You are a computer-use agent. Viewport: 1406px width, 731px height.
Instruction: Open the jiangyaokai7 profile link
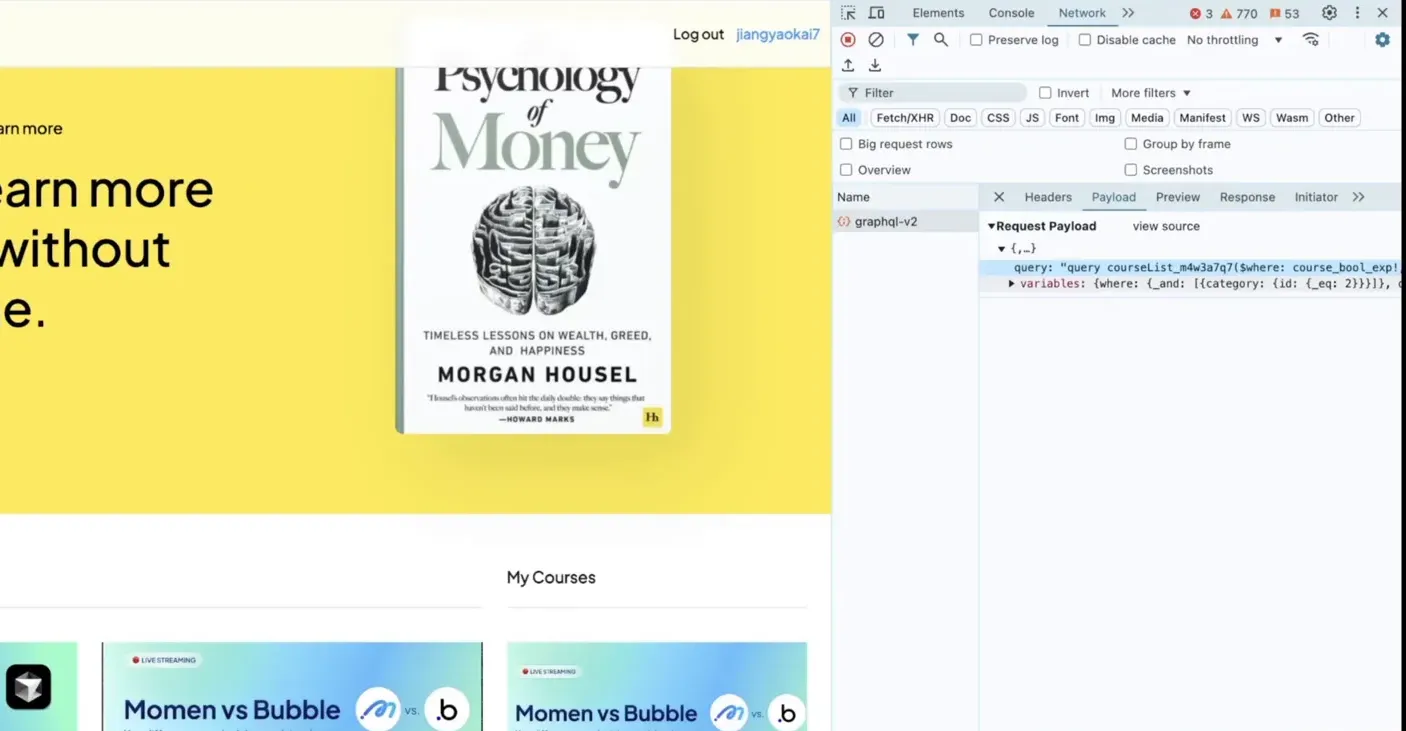(778, 34)
